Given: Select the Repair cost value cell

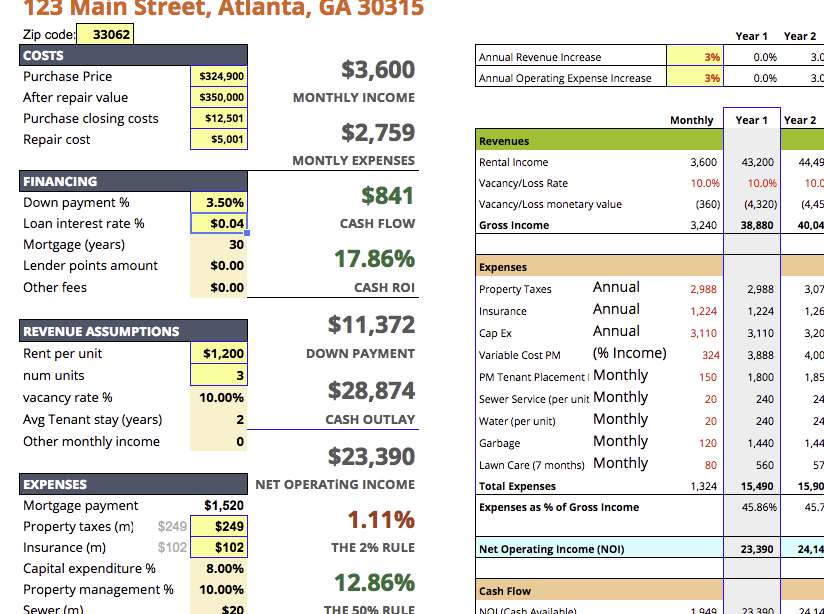Looking at the screenshot, I should (218, 139).
